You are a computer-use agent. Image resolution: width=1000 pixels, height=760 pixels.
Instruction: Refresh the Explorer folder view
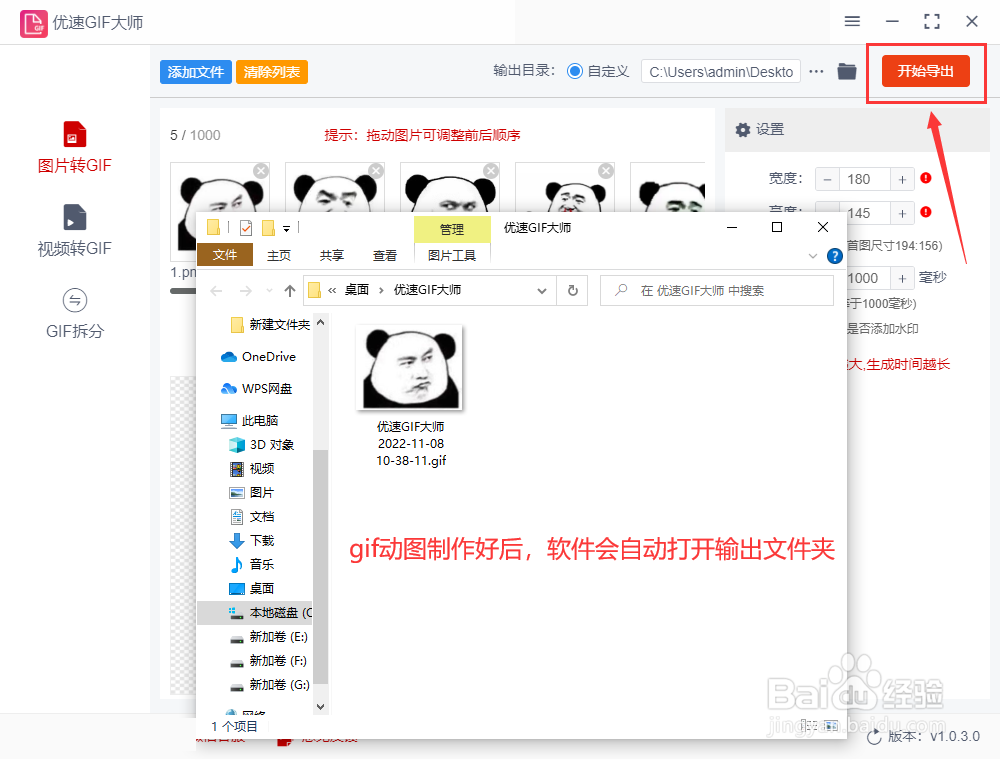click(573, 291)
